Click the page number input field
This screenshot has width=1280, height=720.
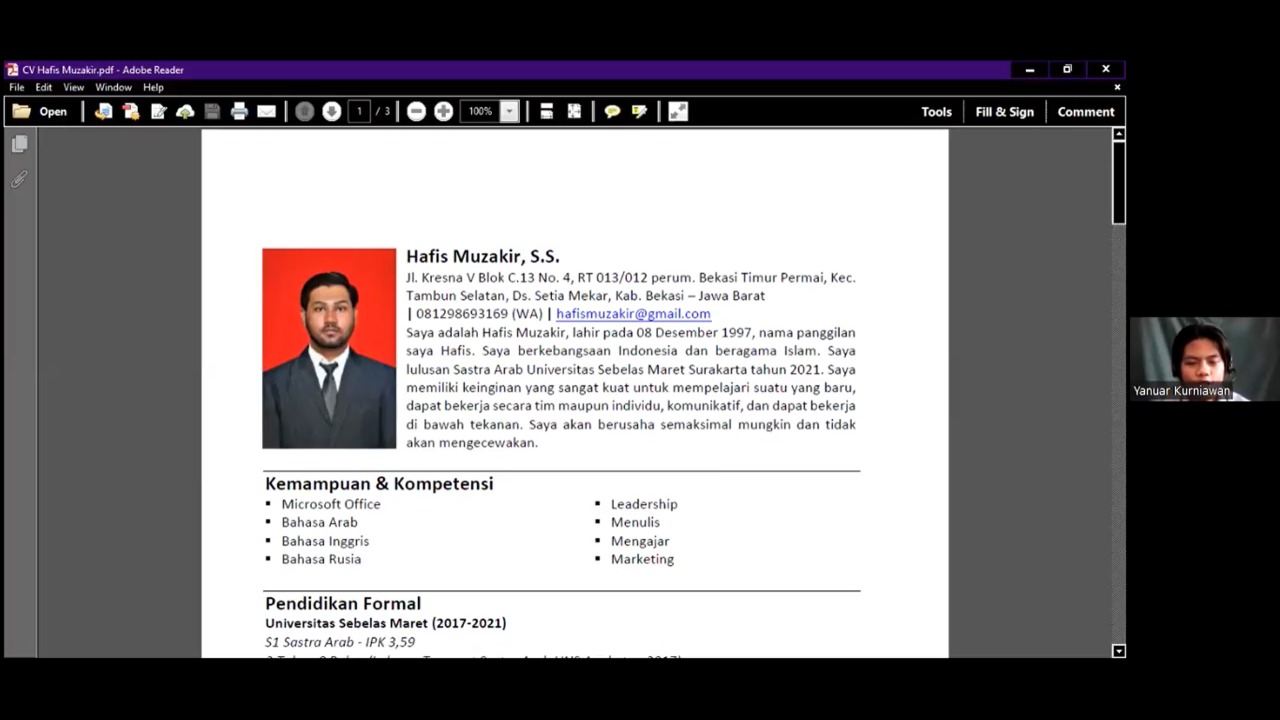[x=359, y=112]
